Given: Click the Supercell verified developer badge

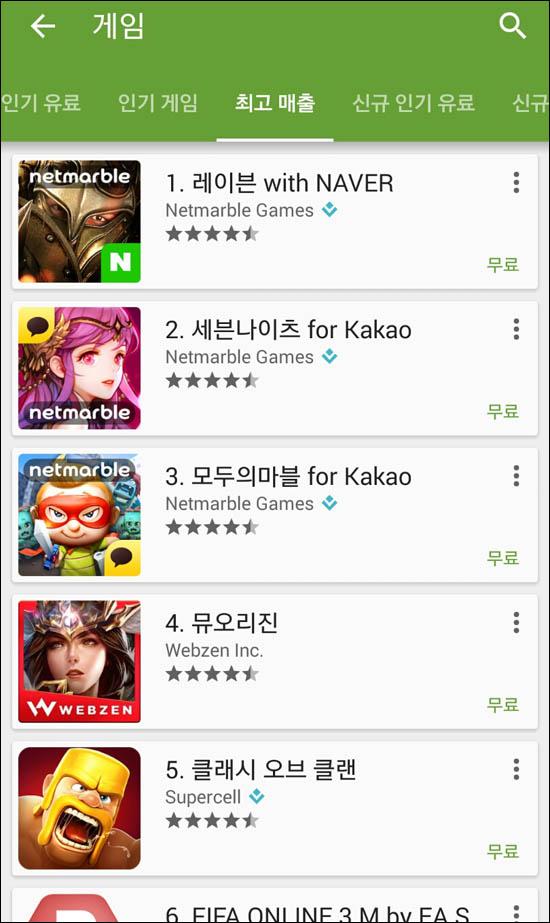Looking at the screenshot, I should [x=256, y=797].
